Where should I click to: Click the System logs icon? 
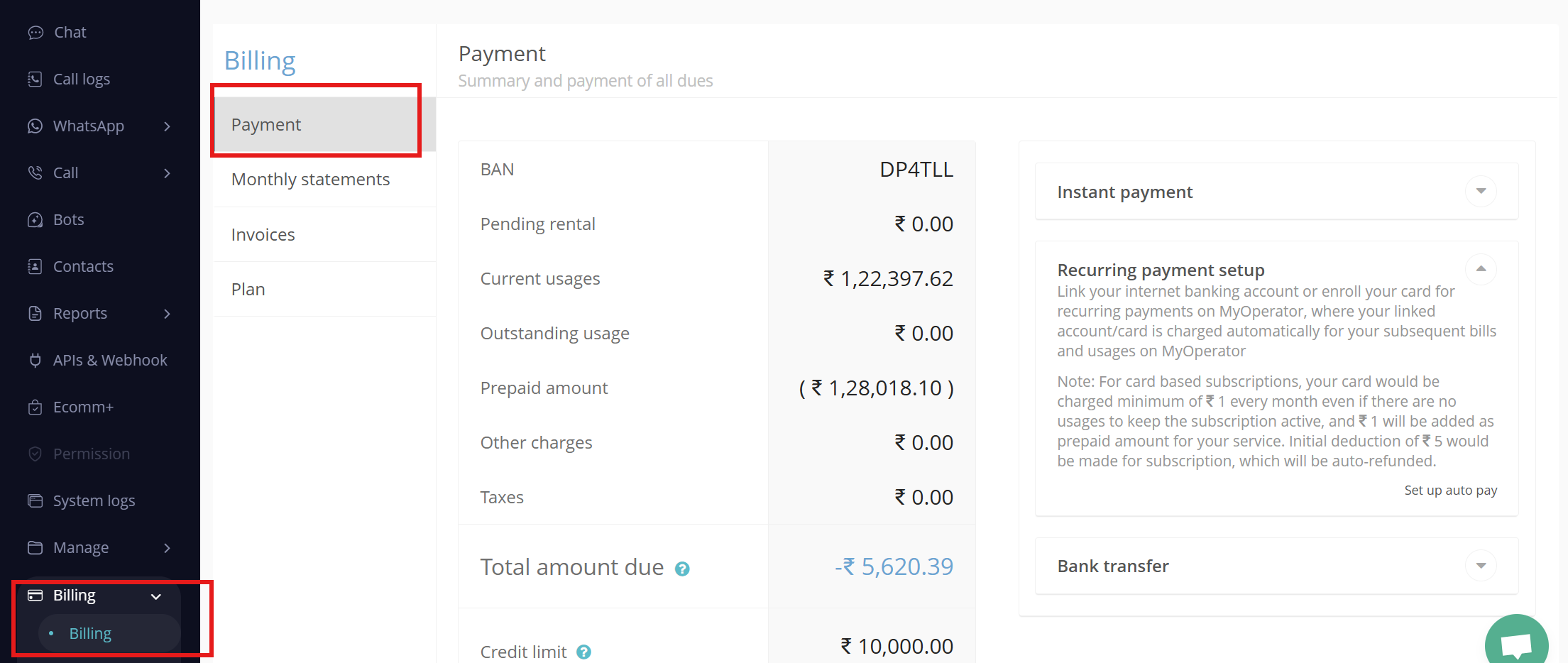[35, 500]
